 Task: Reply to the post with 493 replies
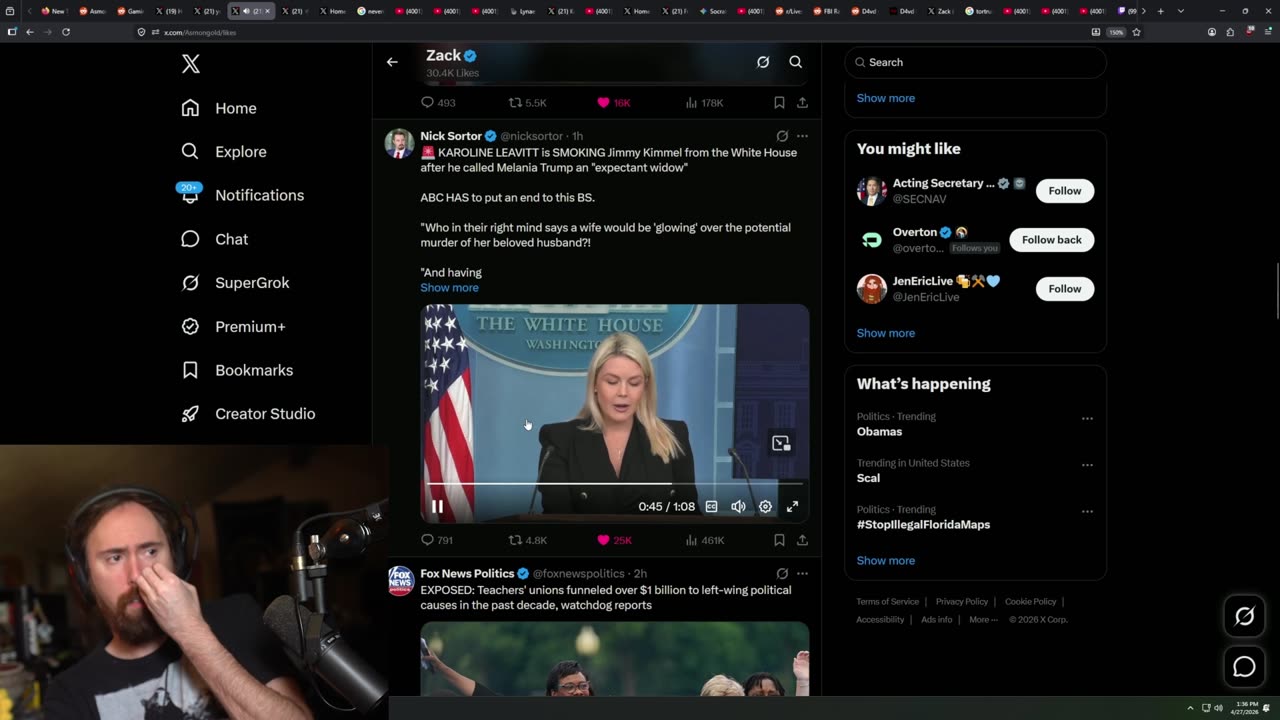(438, 103)
